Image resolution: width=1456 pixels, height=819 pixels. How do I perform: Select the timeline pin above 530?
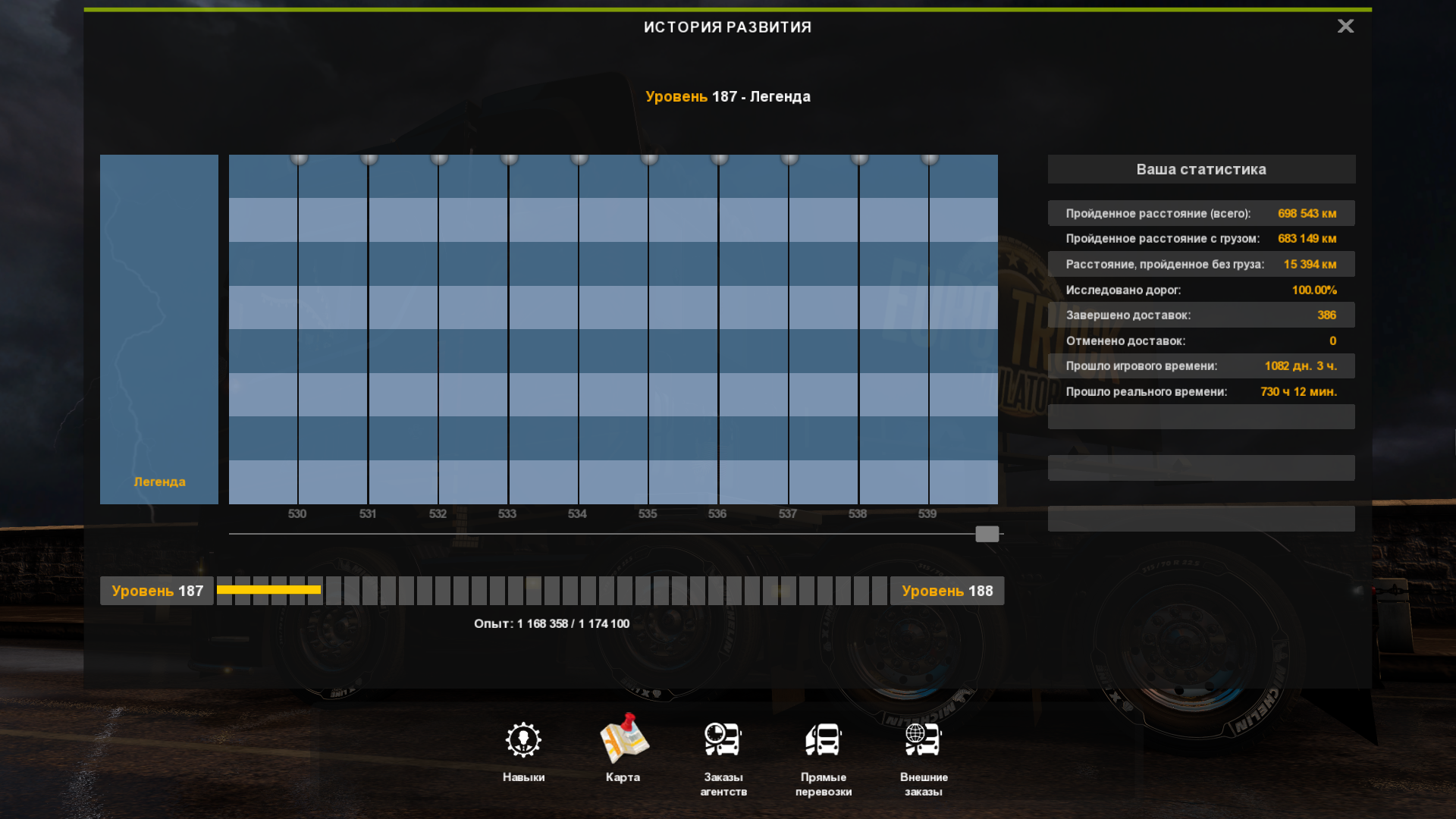click(x=299, y=158)
